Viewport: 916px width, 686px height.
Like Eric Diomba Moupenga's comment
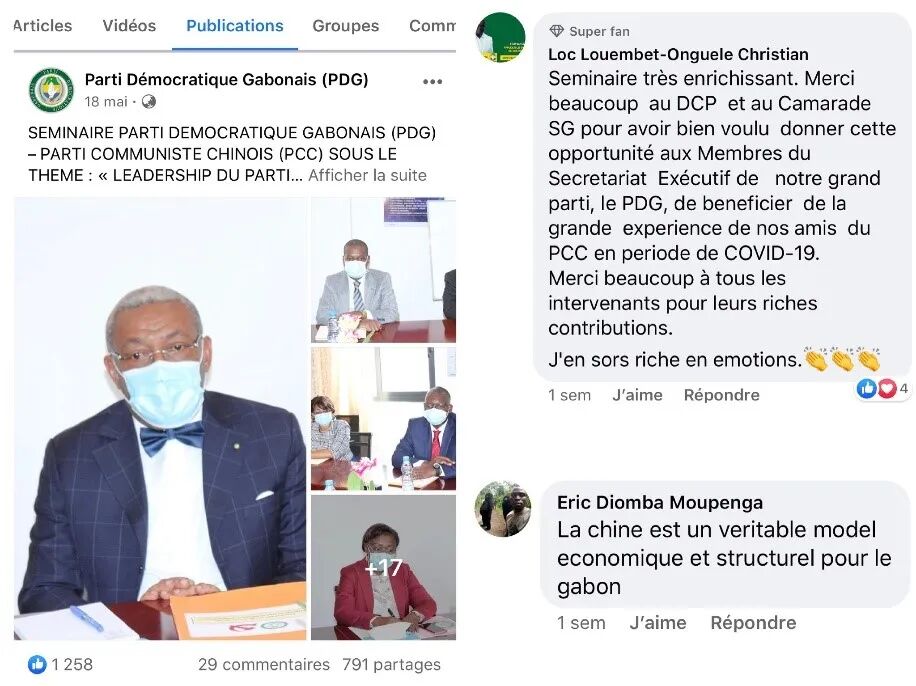click(658, 623)
